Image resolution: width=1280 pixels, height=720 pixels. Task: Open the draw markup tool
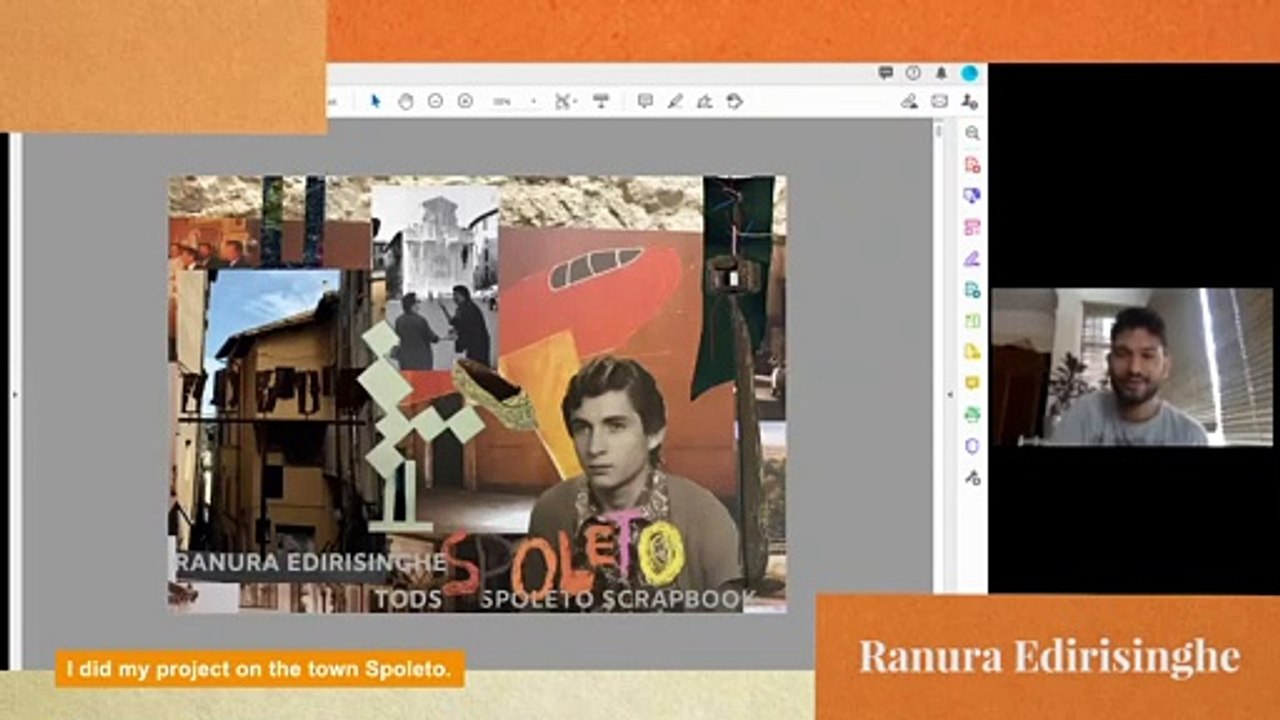tap(704, 101)
